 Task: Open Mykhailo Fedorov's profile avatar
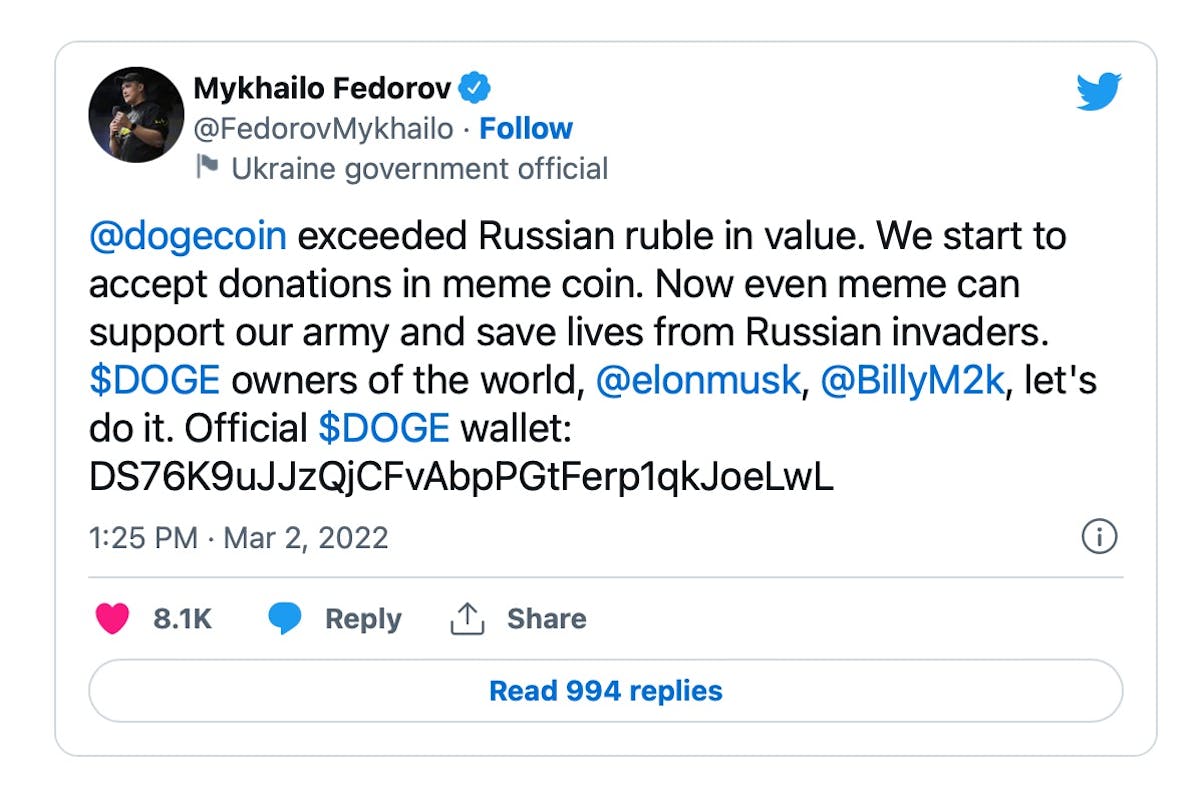(135, 115)
